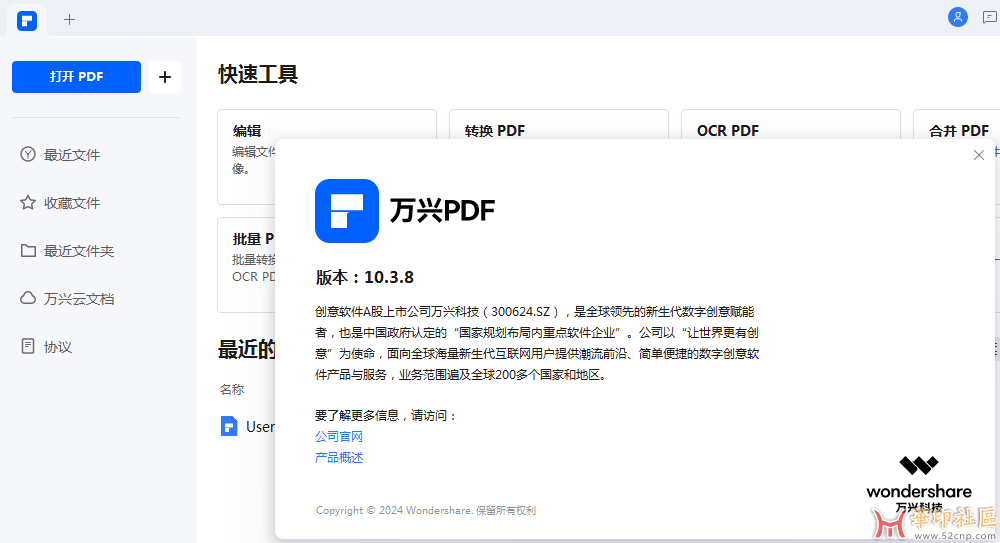Close the 万兴PDF about dialog
Viewport: 1000px width, 543px height.
tap(978, 155)
